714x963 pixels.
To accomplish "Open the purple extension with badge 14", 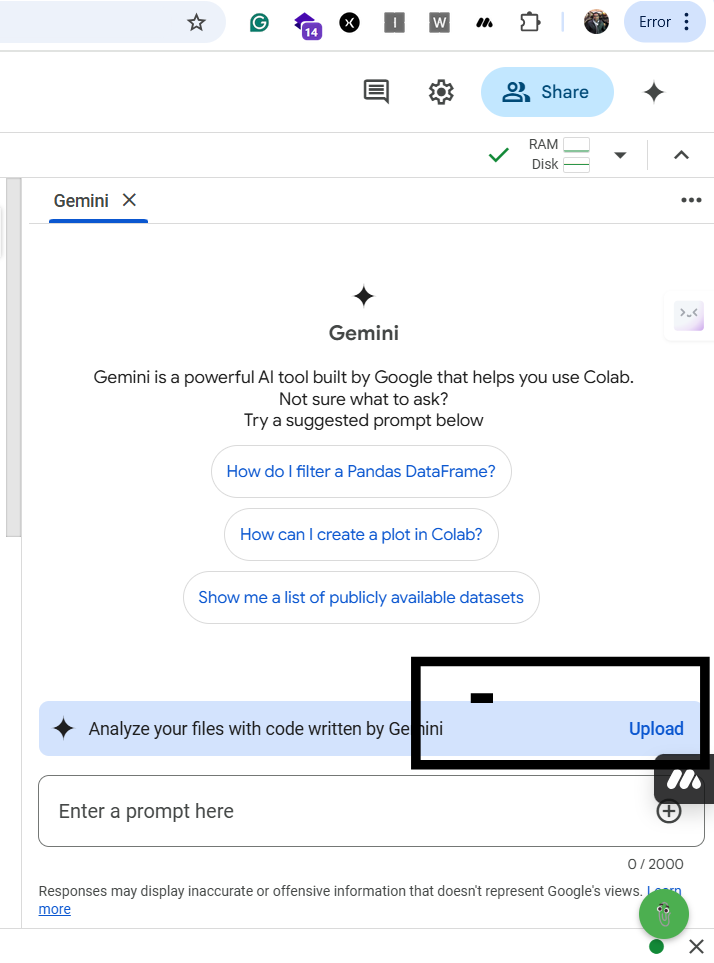I will [x=308, y=25].
